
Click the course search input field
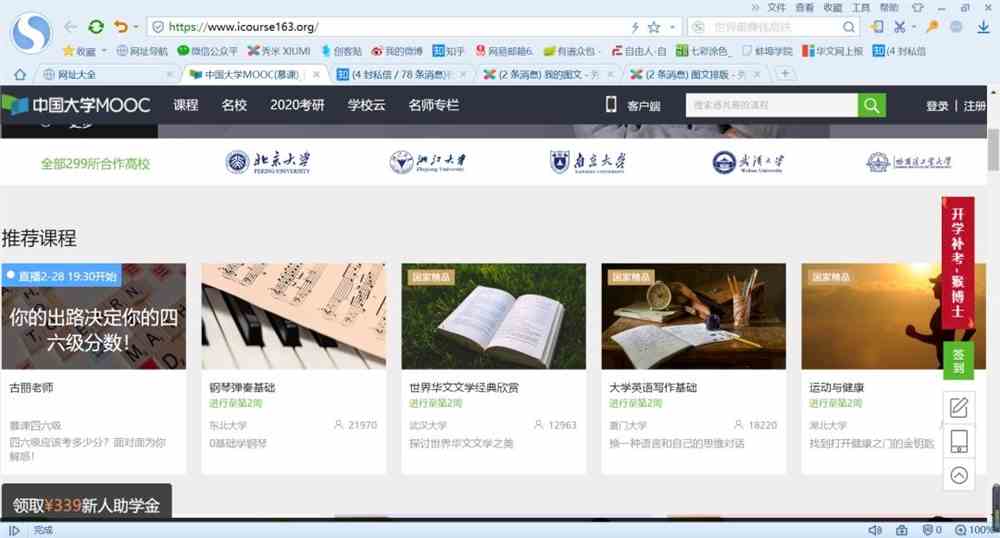772,105
